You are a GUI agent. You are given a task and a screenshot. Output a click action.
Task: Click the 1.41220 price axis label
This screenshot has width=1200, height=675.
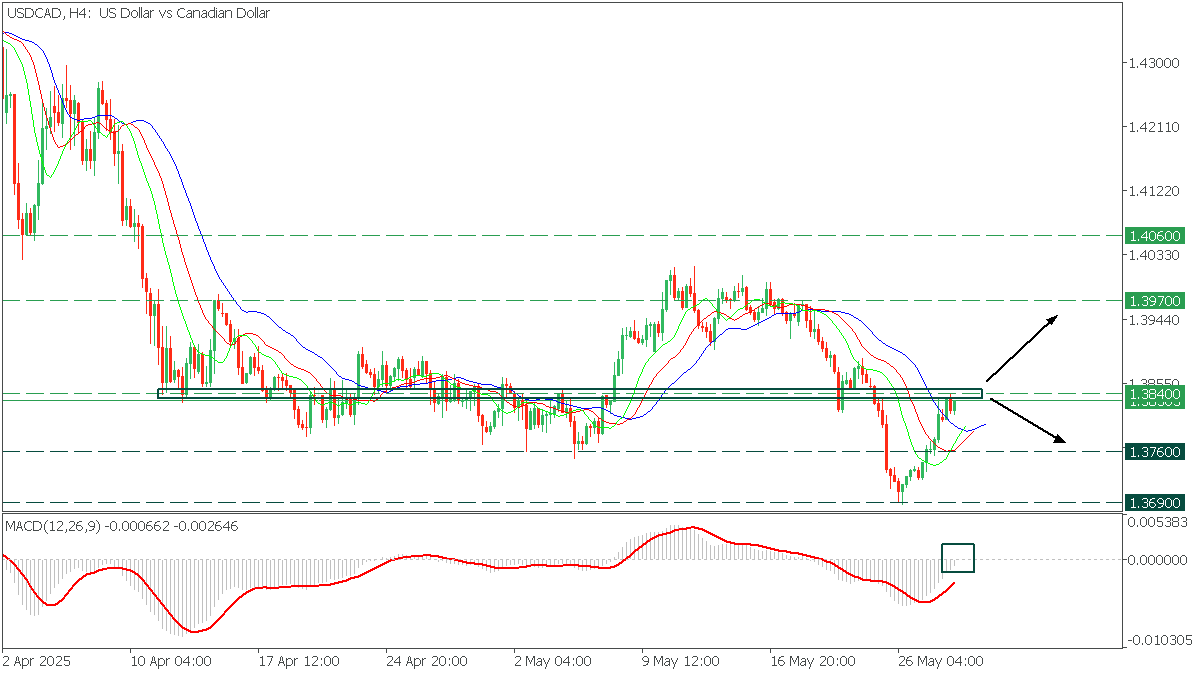(1153, 191)
